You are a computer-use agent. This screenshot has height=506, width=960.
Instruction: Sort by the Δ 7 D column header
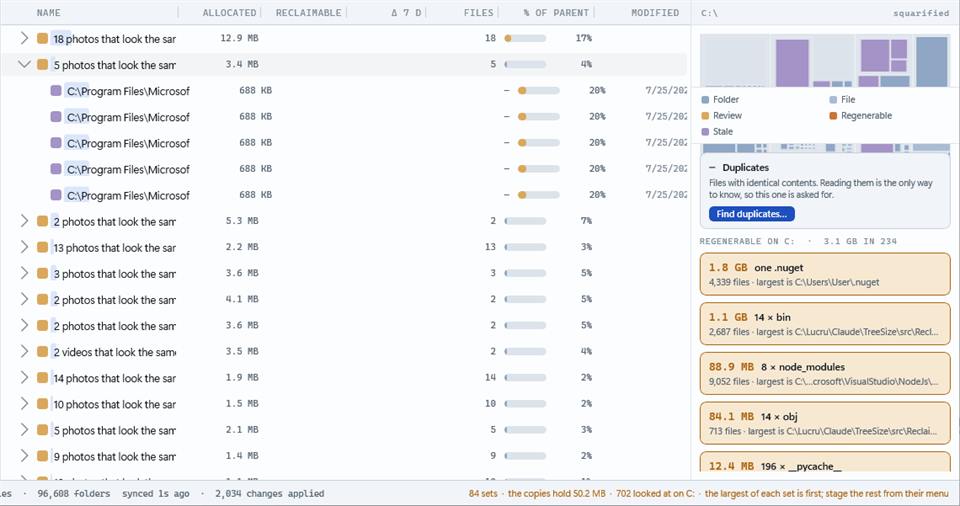(x=406, y=12)
